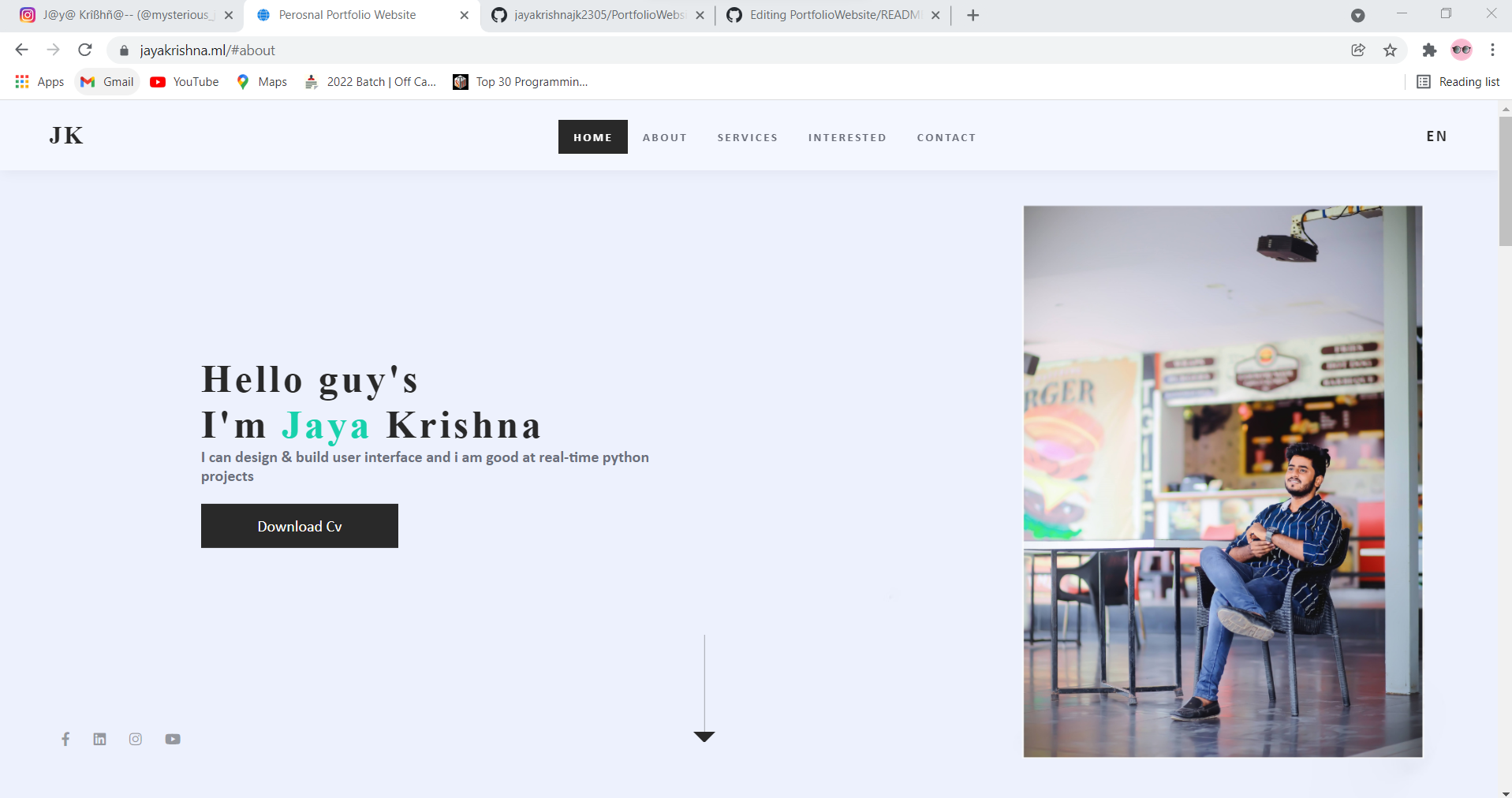The height and width of the screenshot is (798, 1512).
Task: Click the JK site logo
Action: [66, 136]
